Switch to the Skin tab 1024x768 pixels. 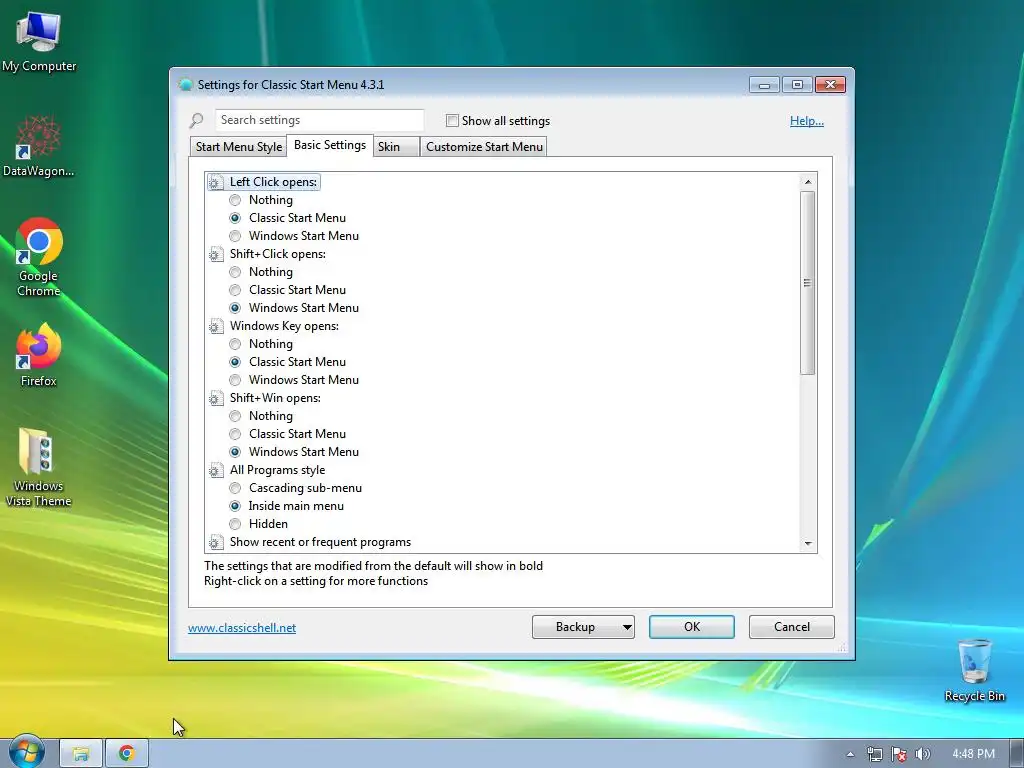pyautogui.click(x=396, y=147)
